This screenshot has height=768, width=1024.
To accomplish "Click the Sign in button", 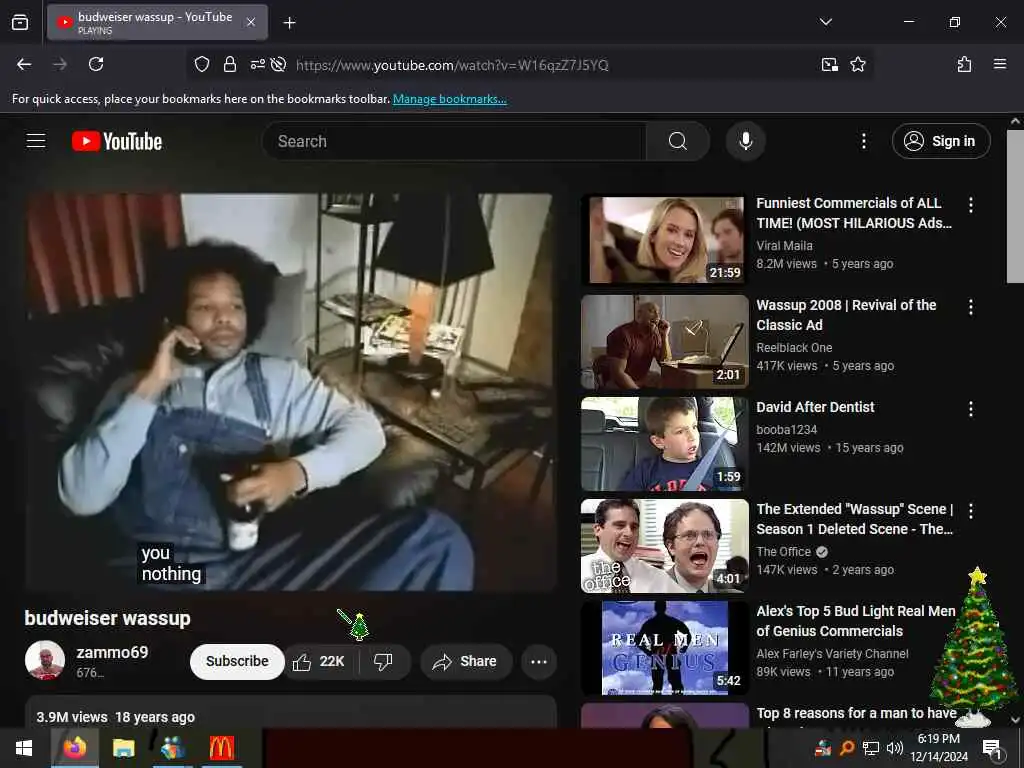I will click(x=940, y=141).
